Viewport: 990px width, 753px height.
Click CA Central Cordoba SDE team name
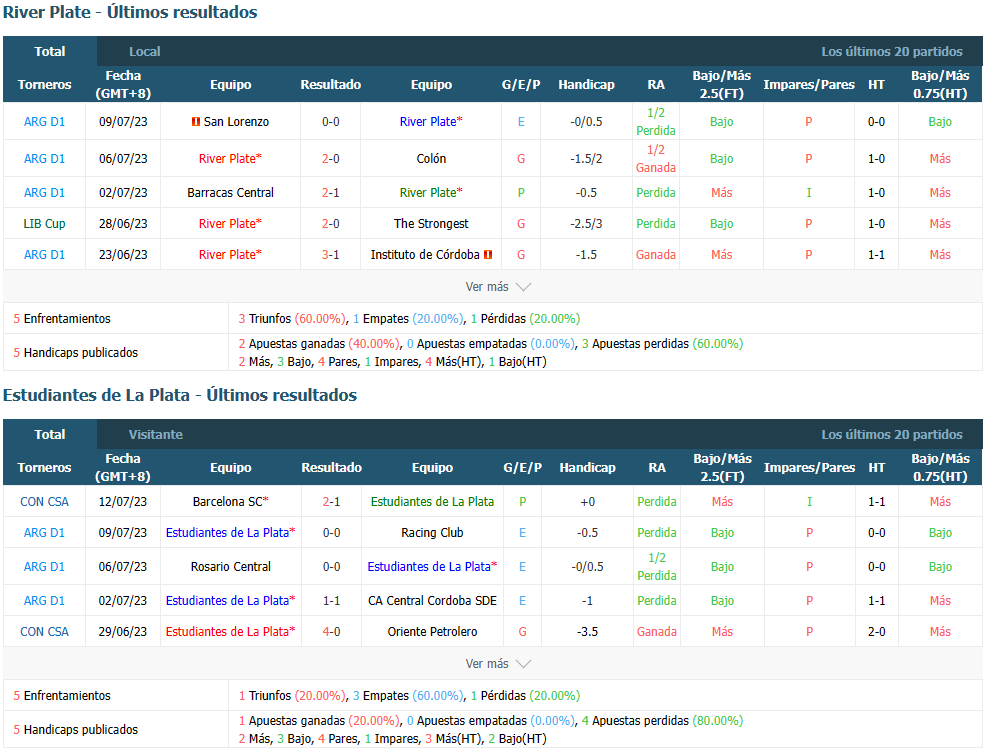(432, 602)
